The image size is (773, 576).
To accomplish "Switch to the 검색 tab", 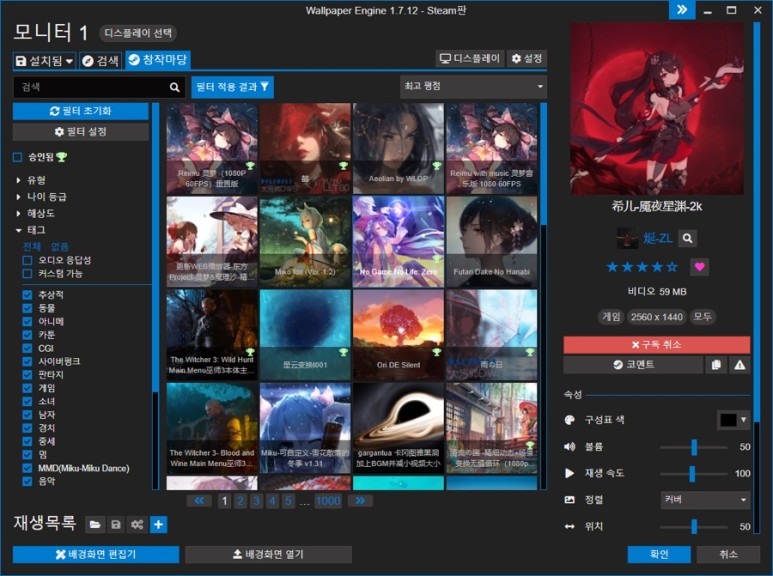I will (101, 61).
